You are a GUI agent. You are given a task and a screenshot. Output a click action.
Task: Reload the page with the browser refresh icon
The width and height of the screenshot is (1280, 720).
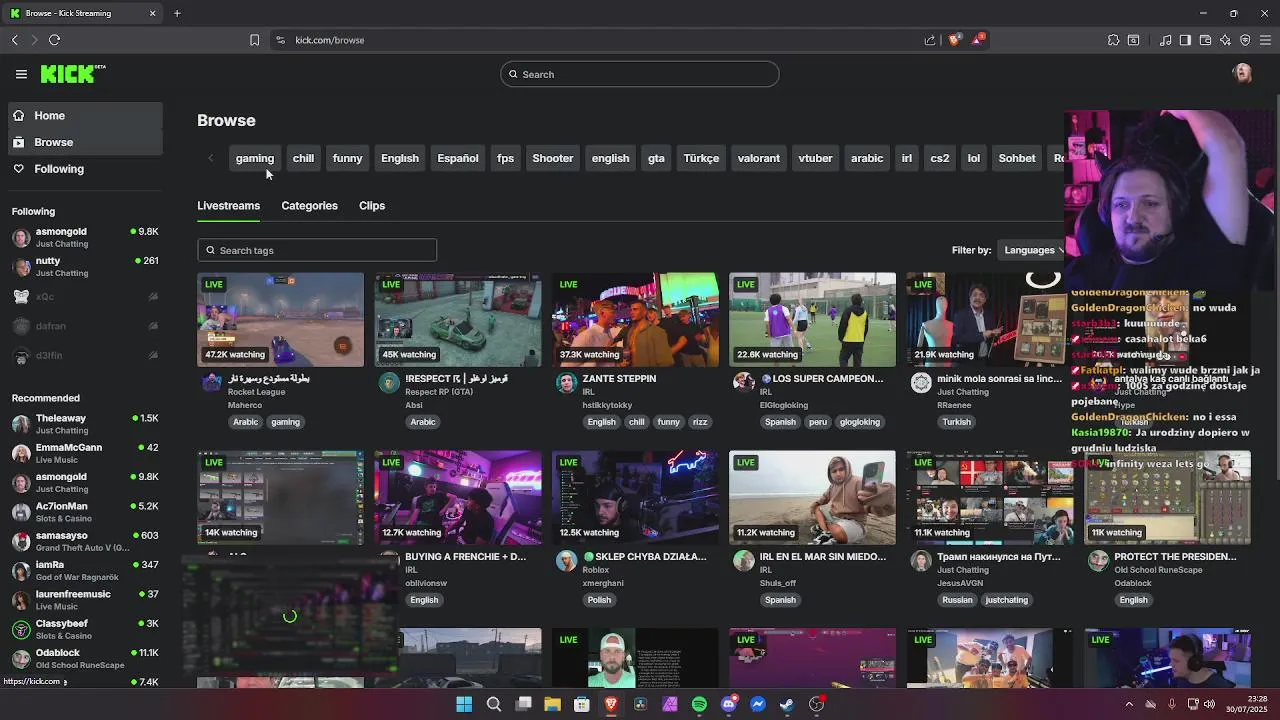pyautogui.click(x=54, y=40)
